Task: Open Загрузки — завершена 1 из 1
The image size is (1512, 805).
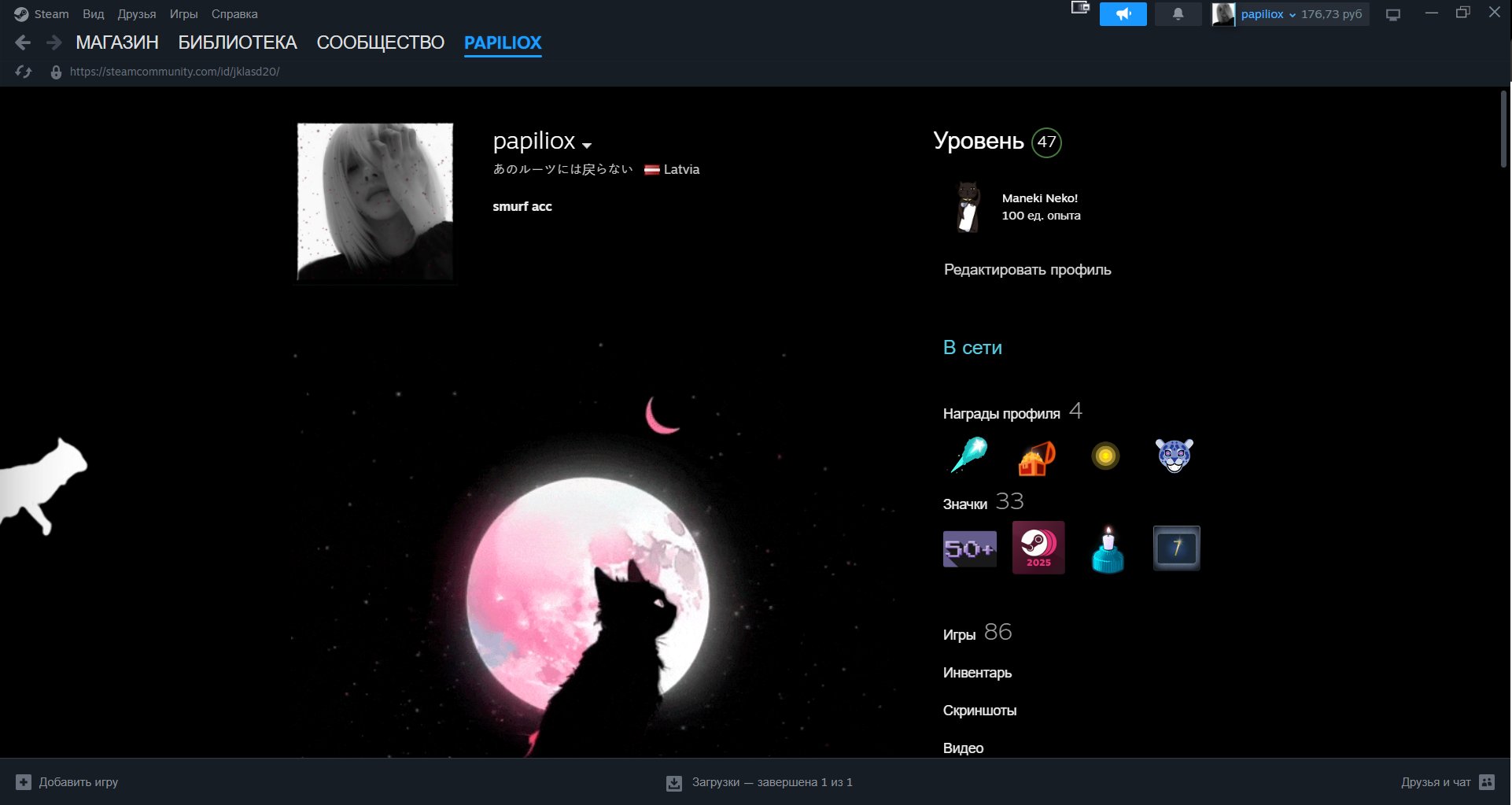Action: point(772,782)
